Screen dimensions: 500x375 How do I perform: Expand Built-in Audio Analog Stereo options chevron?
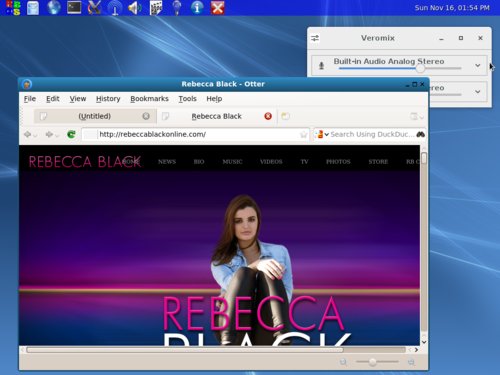pyautogui.click(x=478, y=65)
